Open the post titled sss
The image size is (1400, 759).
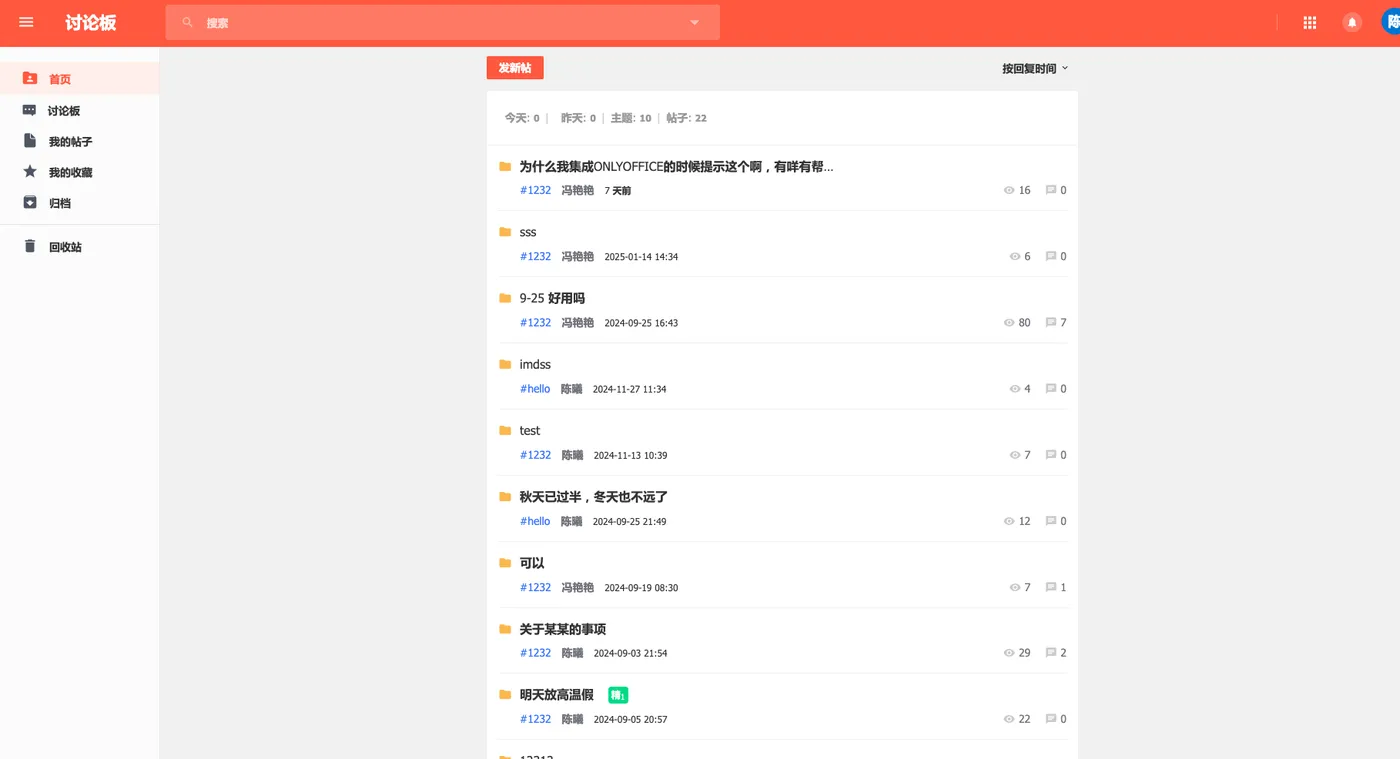(528, 232)
